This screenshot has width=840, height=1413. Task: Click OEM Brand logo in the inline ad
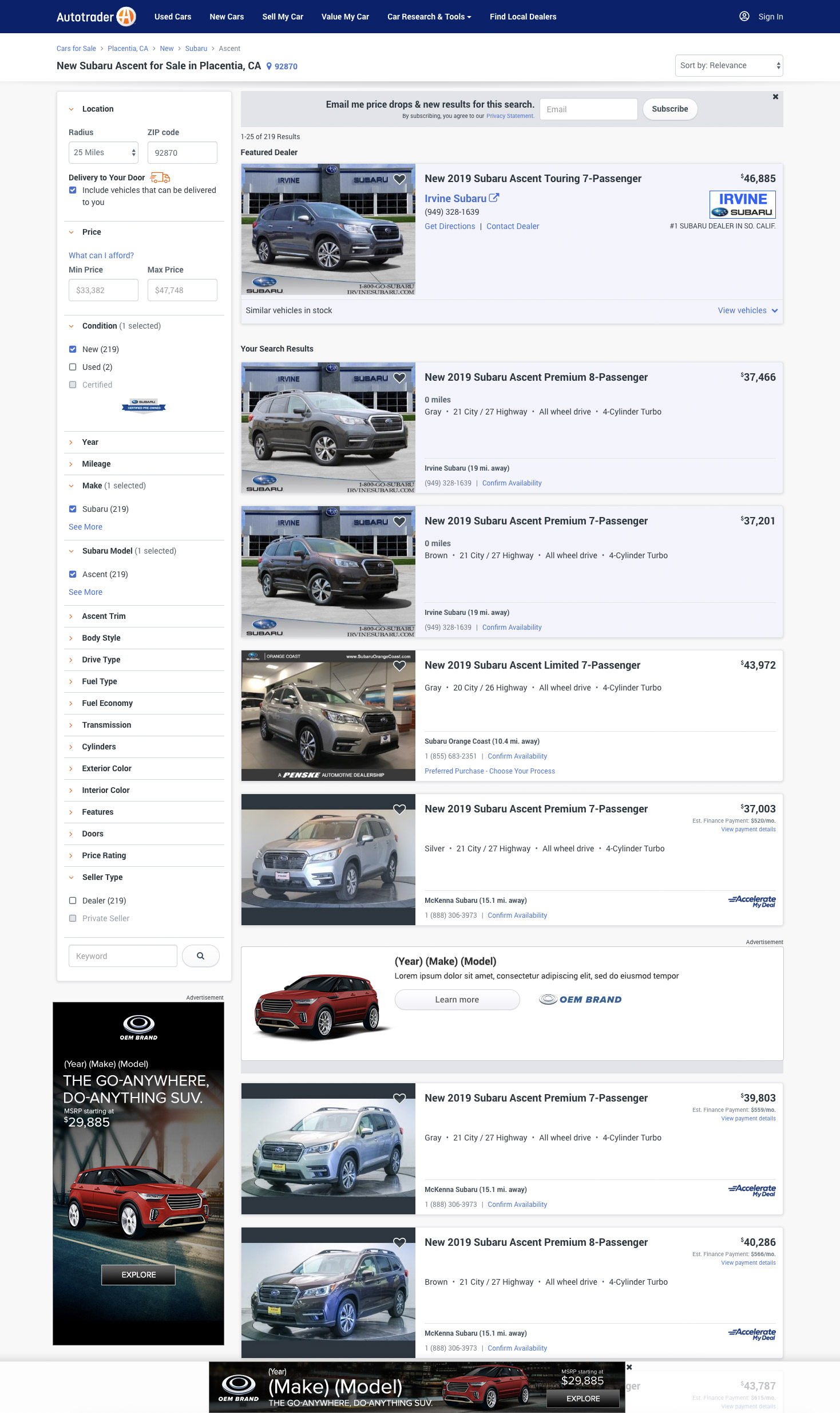click(580, 1000)
